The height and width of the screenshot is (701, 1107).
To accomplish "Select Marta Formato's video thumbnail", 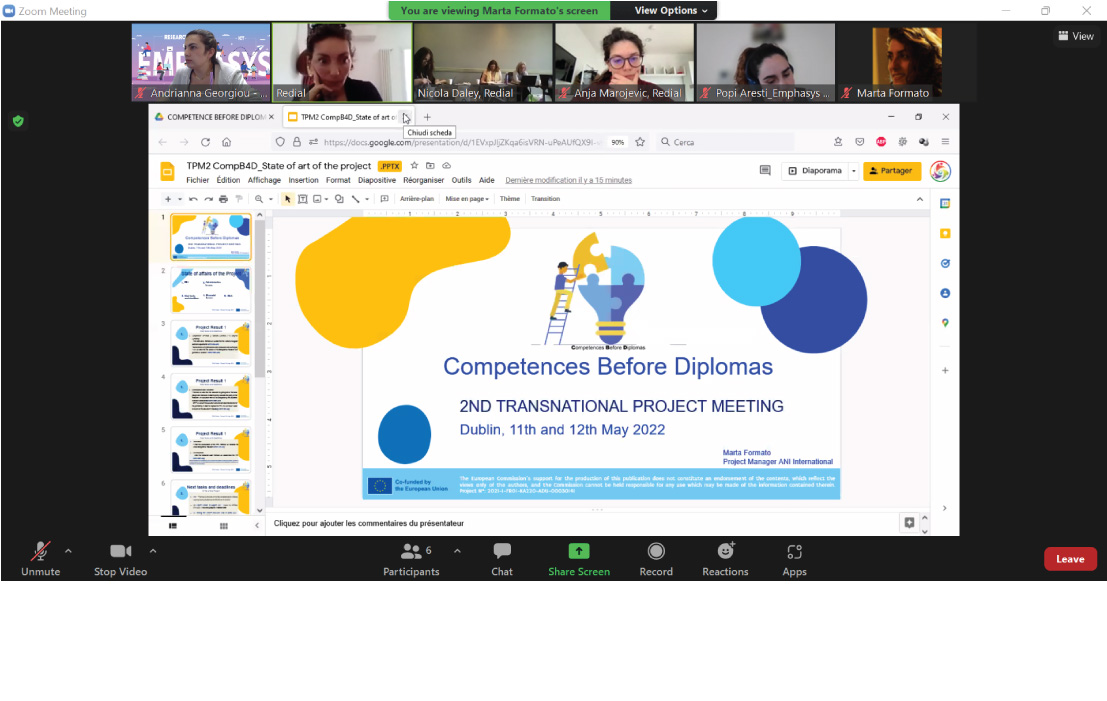I will tap(907, 62).
